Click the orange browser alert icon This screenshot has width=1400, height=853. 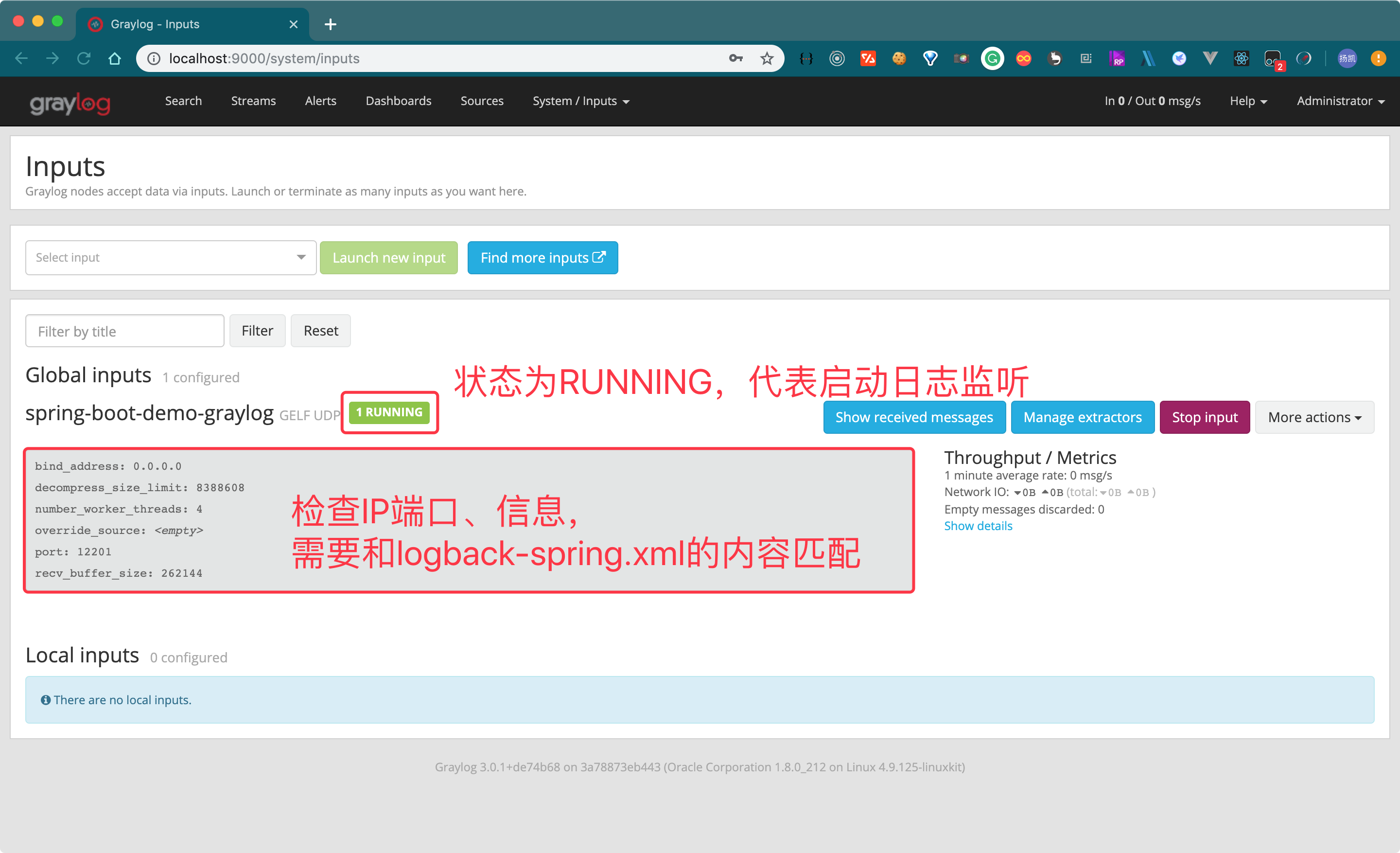click(1379, 58)
